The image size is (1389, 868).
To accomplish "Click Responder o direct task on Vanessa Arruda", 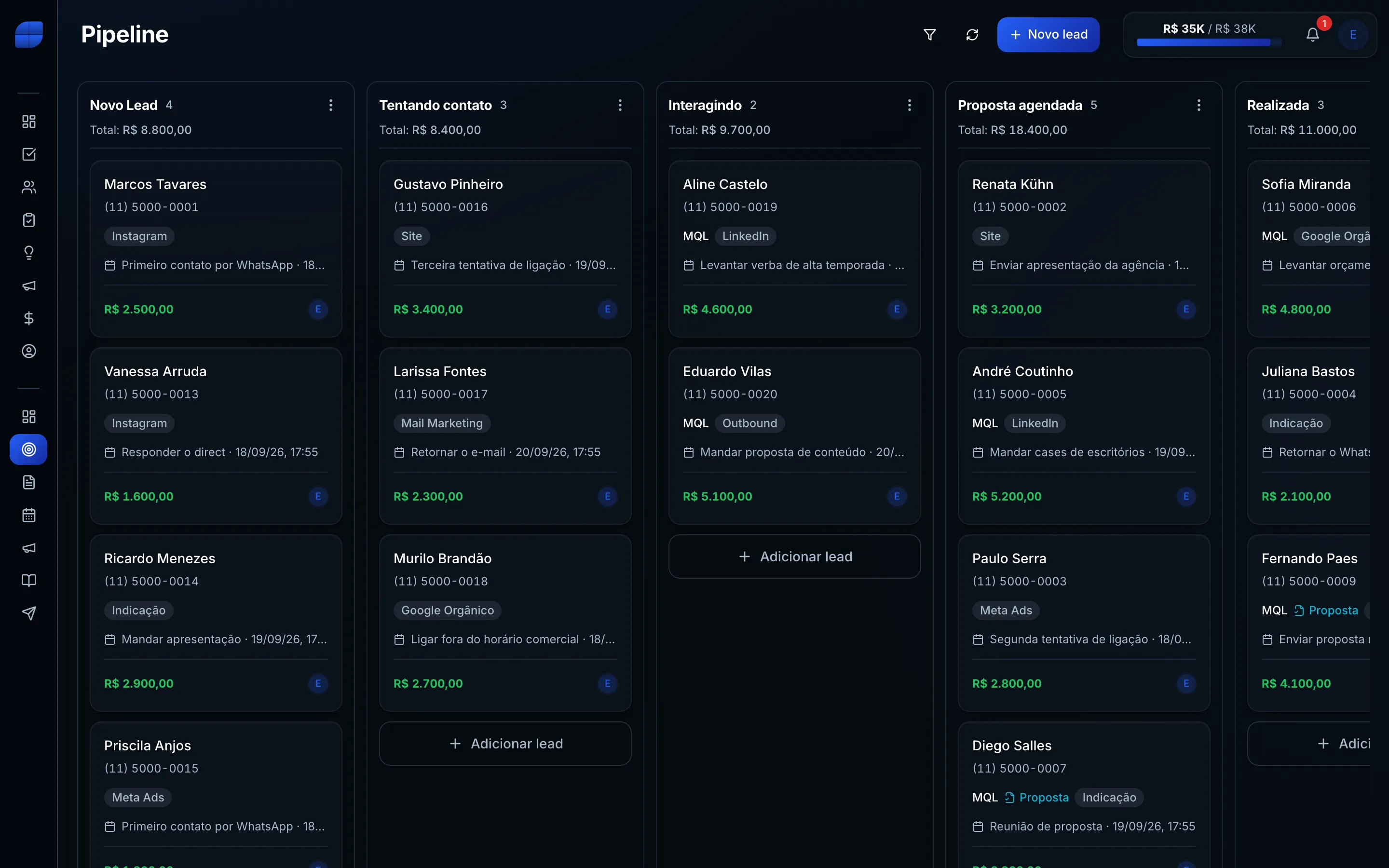I will (211, 452).
